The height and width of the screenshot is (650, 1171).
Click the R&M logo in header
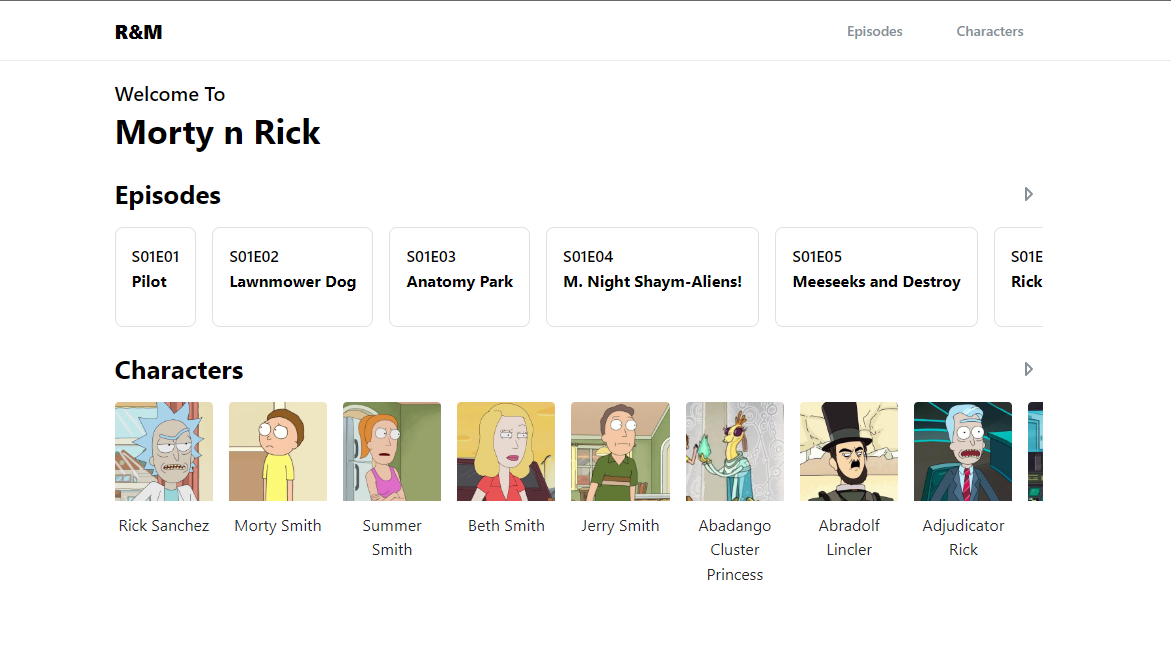138,32
